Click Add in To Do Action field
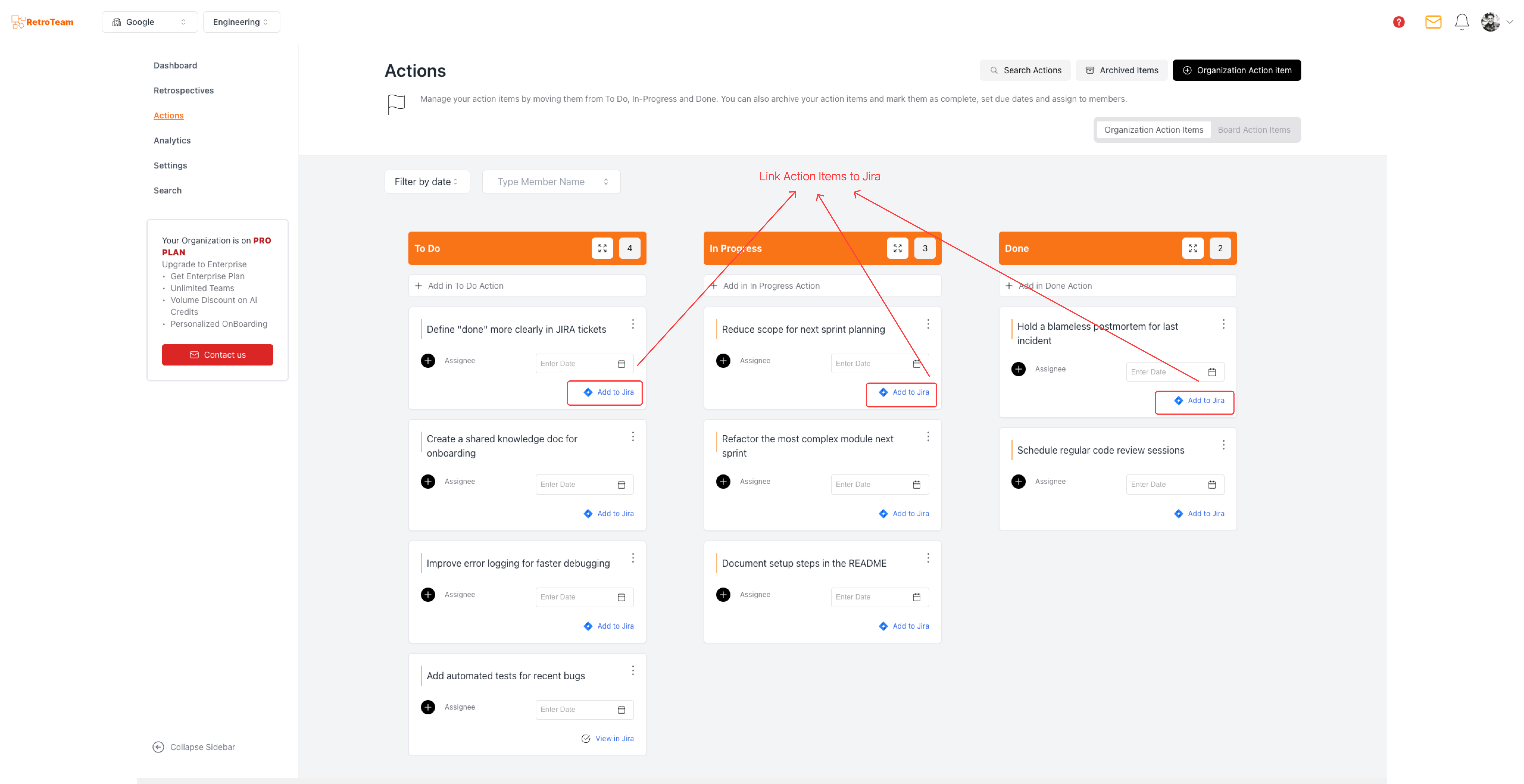The width and height of the screenshot is (1524, 784). tap(527, 286)
